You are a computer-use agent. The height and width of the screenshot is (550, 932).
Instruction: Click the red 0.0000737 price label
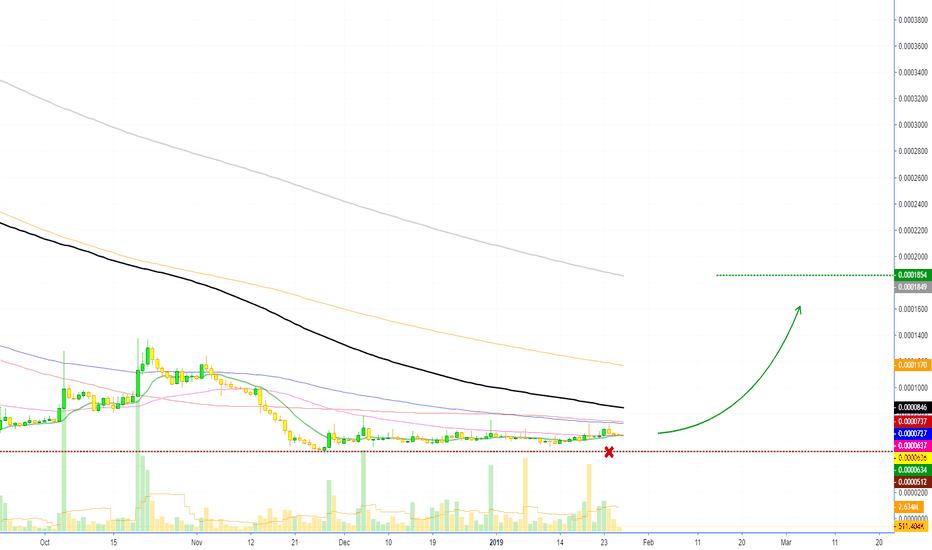[912, 422]
